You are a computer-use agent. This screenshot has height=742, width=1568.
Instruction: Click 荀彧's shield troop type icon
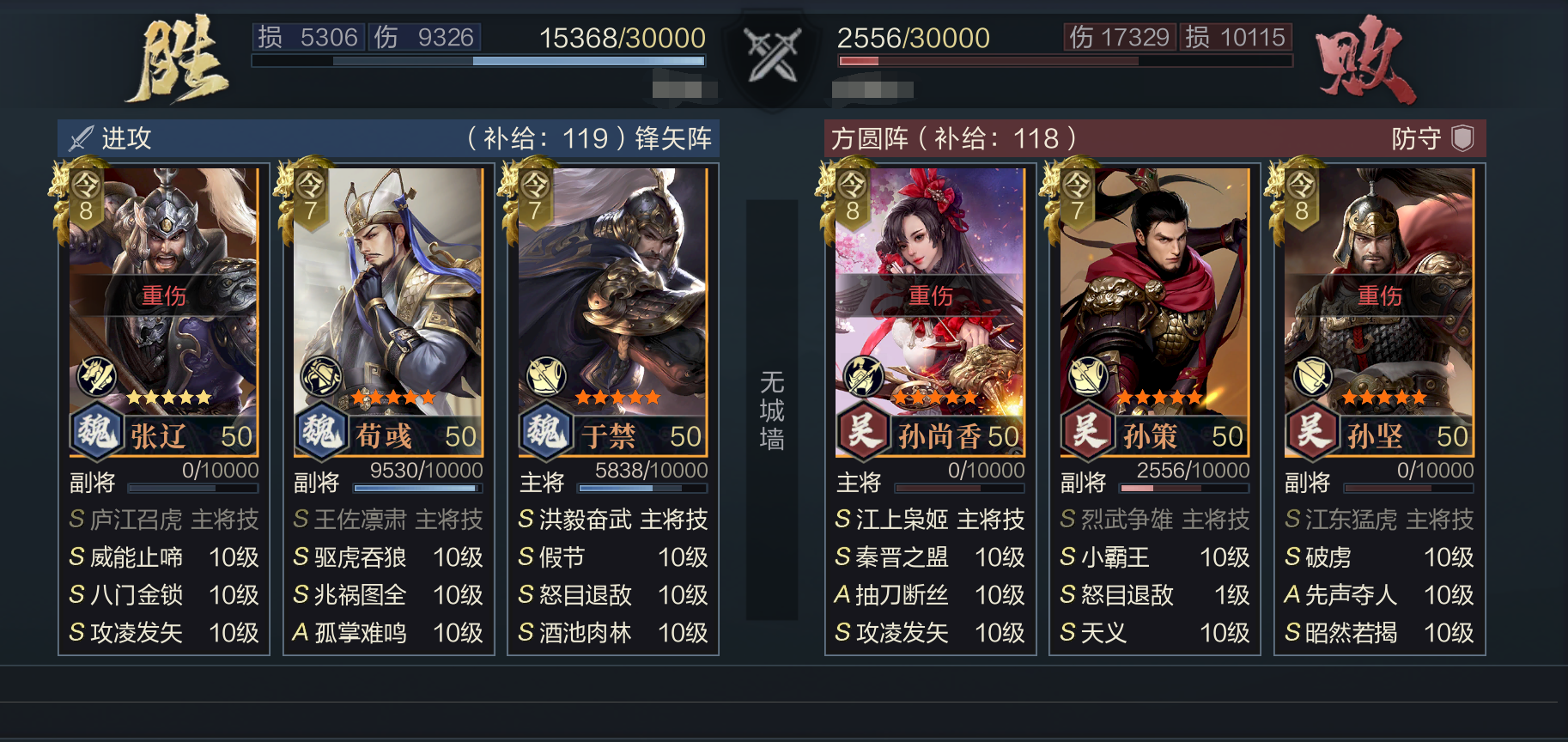[320, 376]
